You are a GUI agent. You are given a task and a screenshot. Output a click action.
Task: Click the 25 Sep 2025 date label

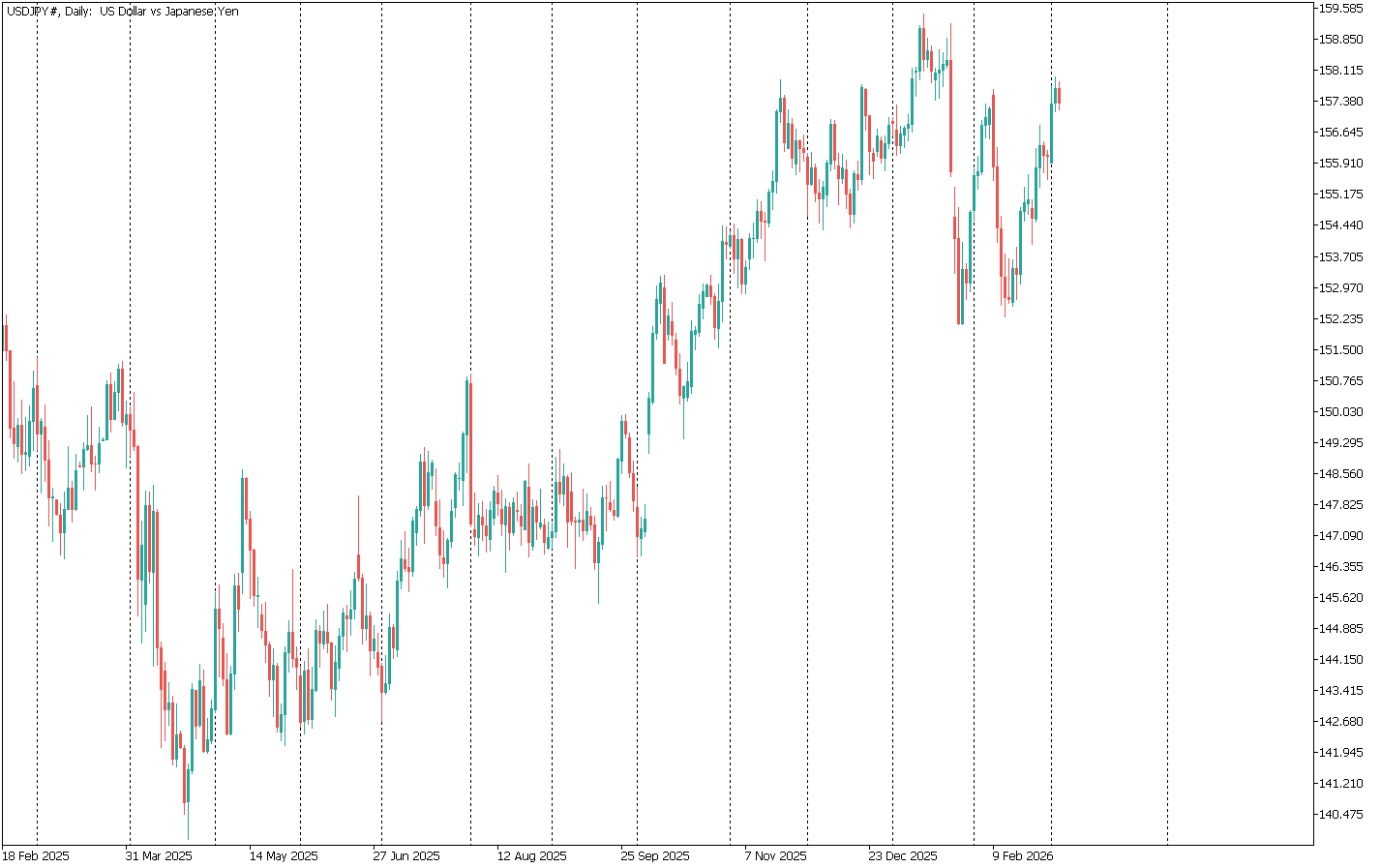(x=655, y=856)
